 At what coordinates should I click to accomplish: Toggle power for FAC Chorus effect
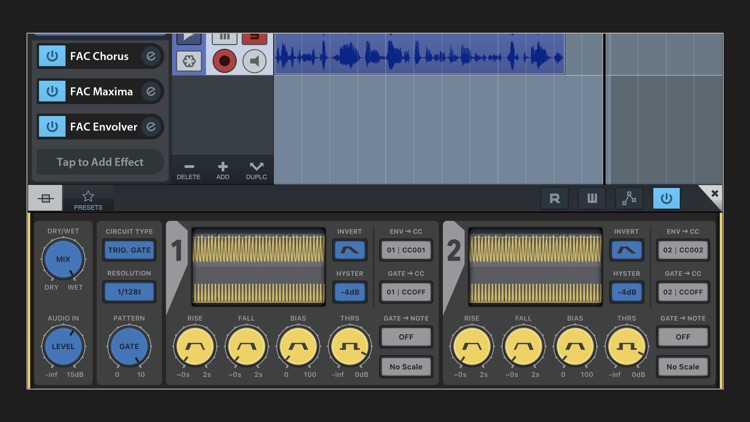pos(52,56)
